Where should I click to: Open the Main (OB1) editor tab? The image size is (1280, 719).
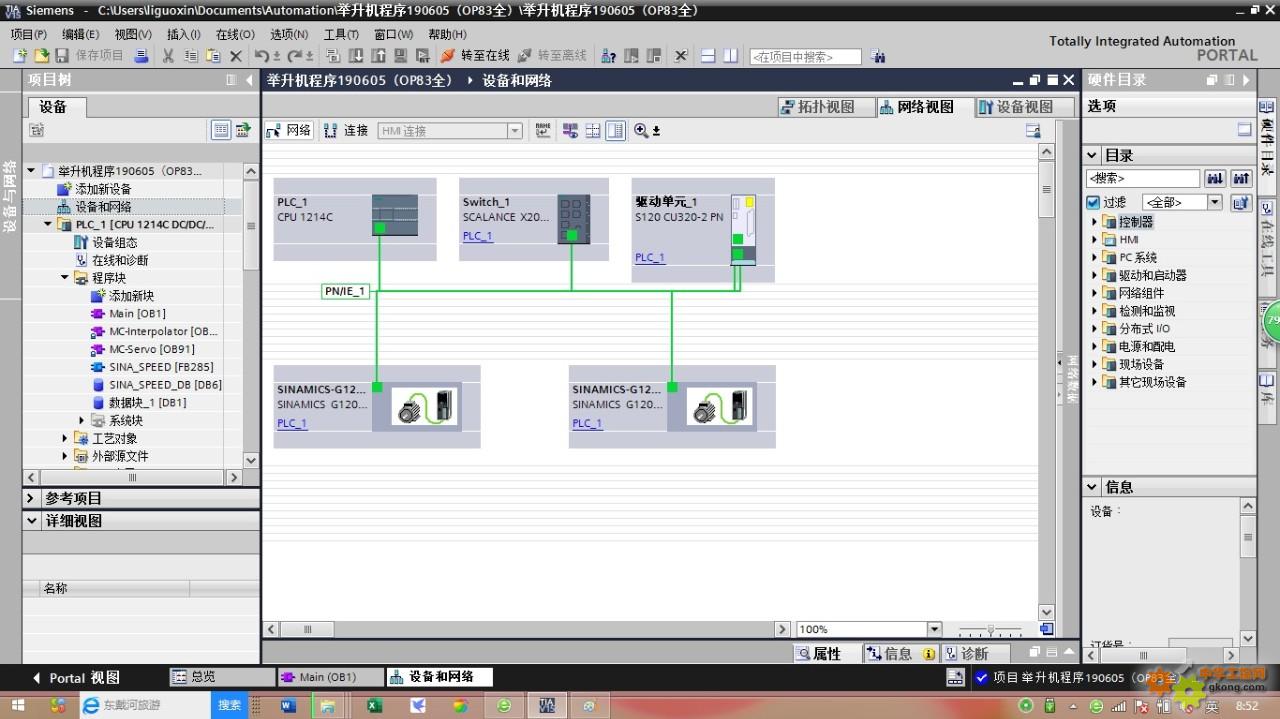pyautogui.click(x=330, y=677)
